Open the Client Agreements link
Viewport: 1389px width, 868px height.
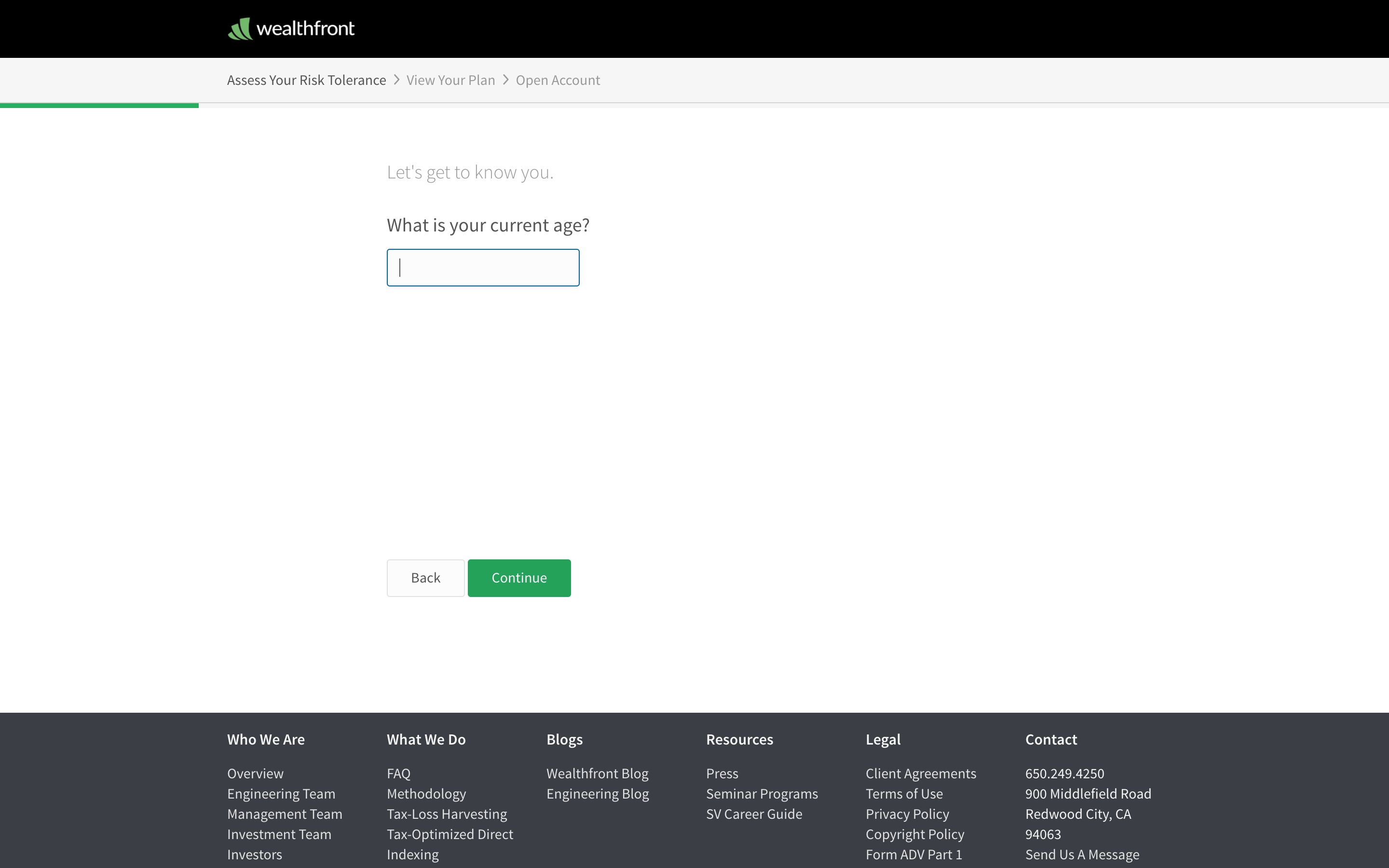[921, 773]
